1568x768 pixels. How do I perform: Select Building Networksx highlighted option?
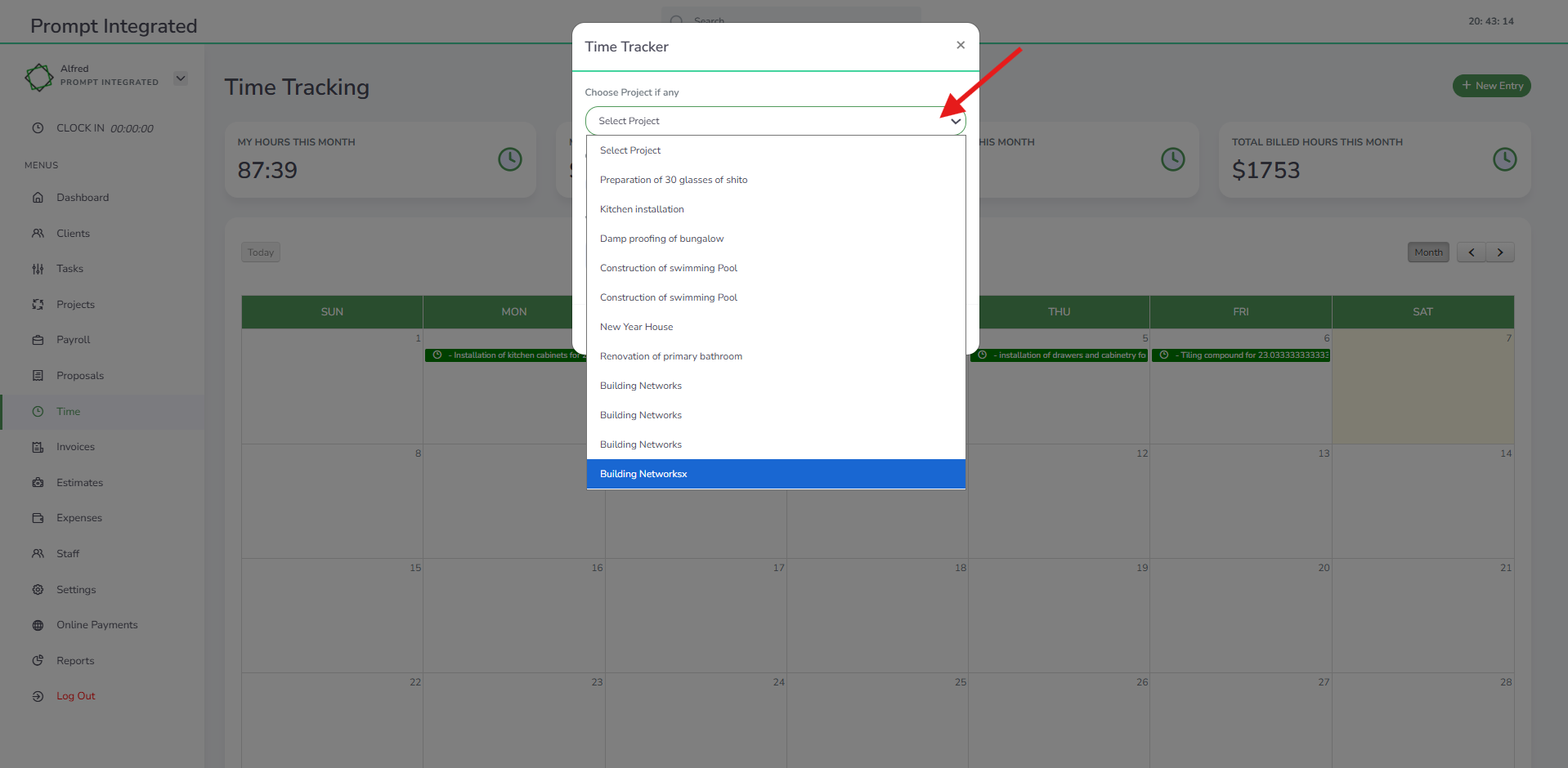pos(643,474)
